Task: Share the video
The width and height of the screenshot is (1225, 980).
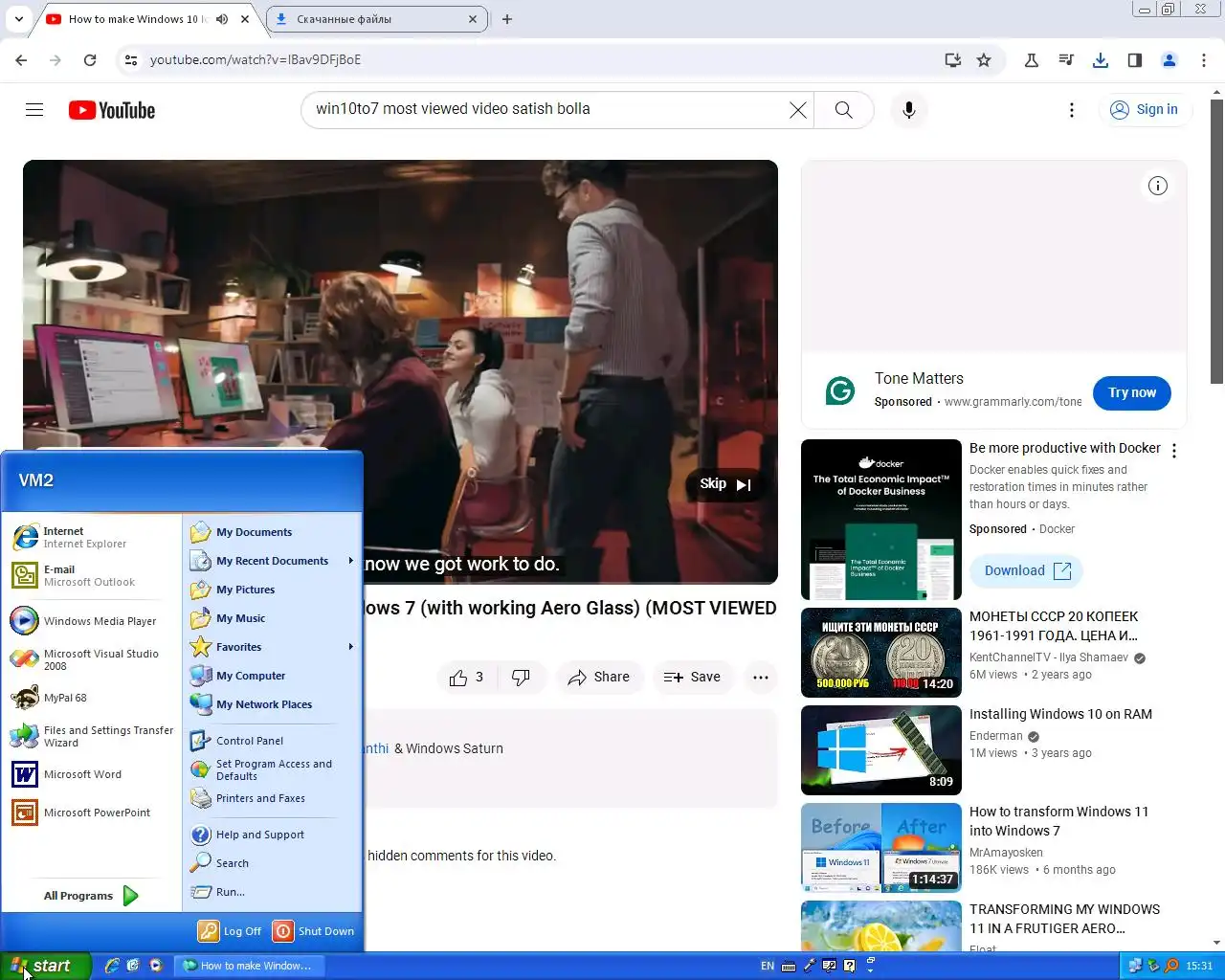Action: 599,677
